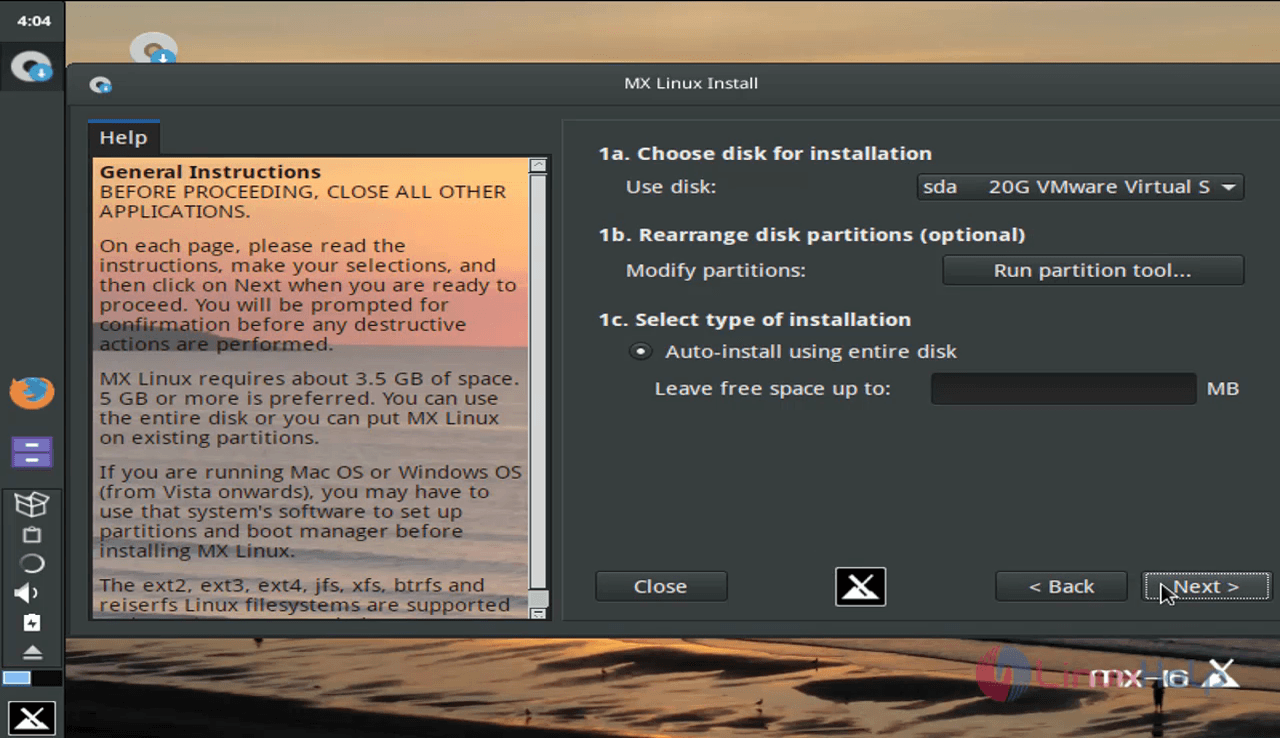1280x738 pixels.
Task: Click the help panel scrollbar thumb
Action: click(538, 380)
